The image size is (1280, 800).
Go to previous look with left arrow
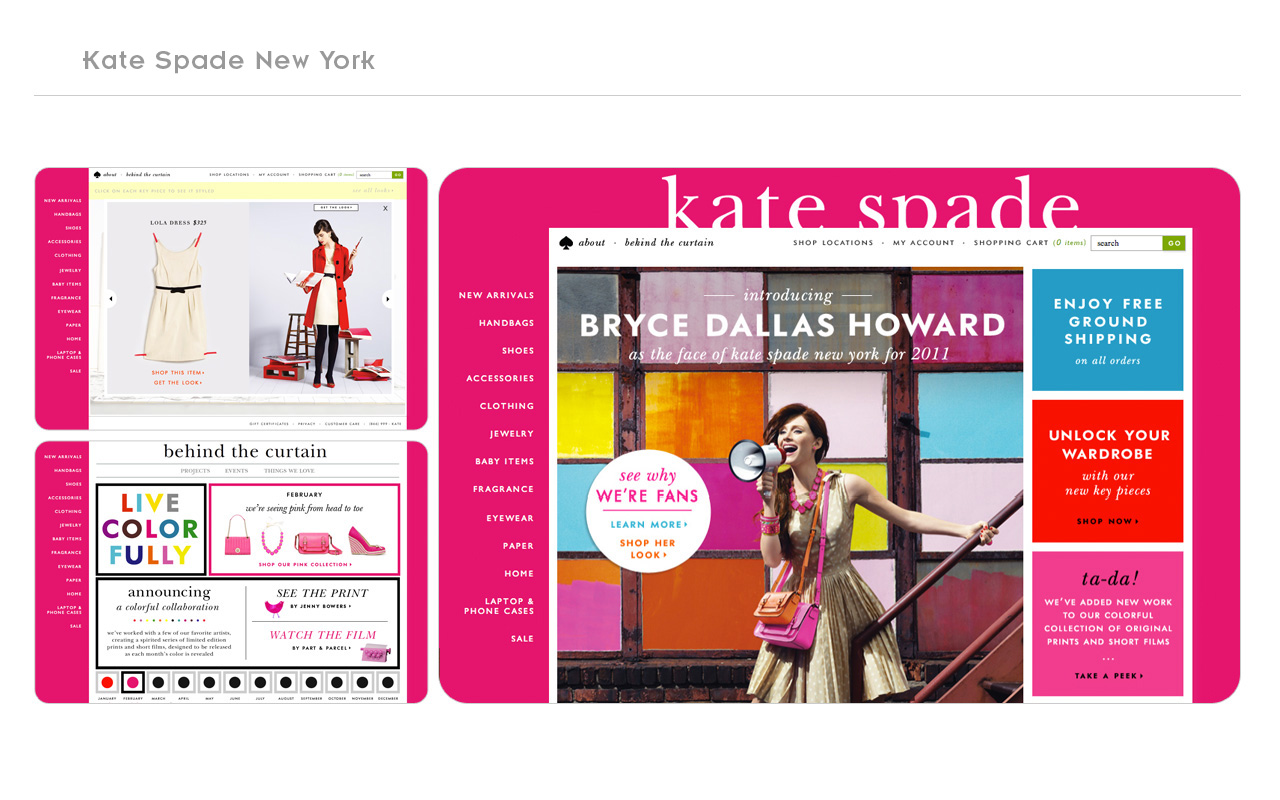[x=110, y=298]
